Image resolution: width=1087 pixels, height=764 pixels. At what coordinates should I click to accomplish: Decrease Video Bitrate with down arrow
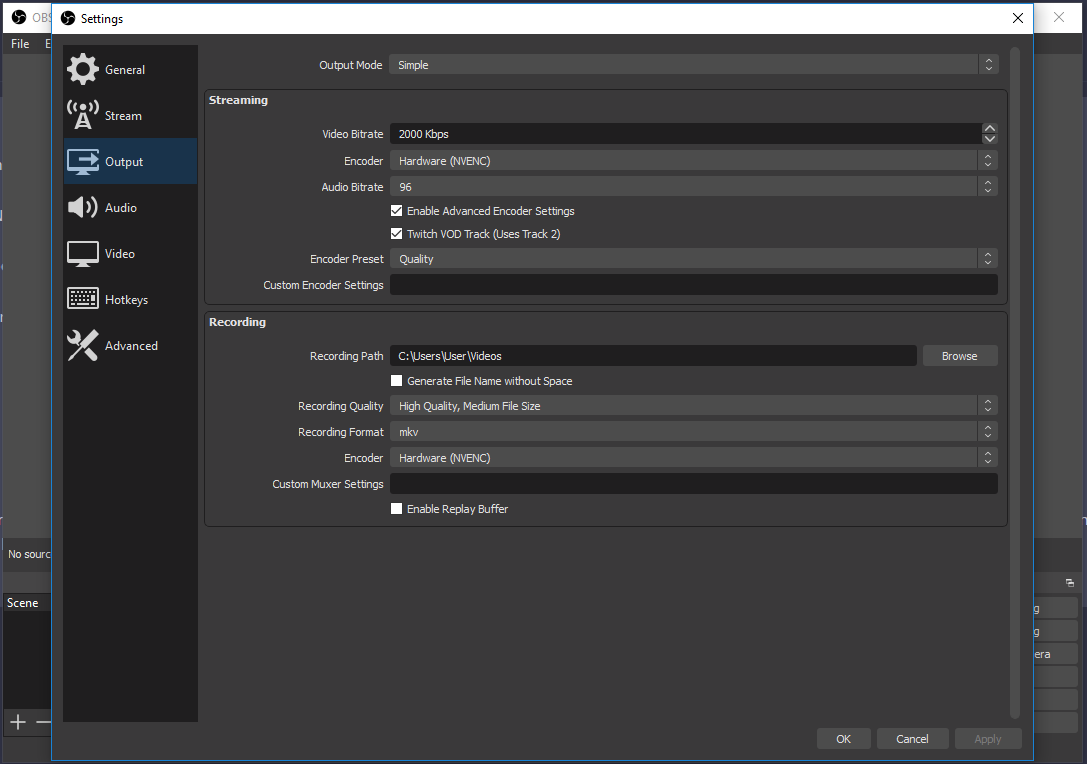pyautogui.click(x=989, y=139)
